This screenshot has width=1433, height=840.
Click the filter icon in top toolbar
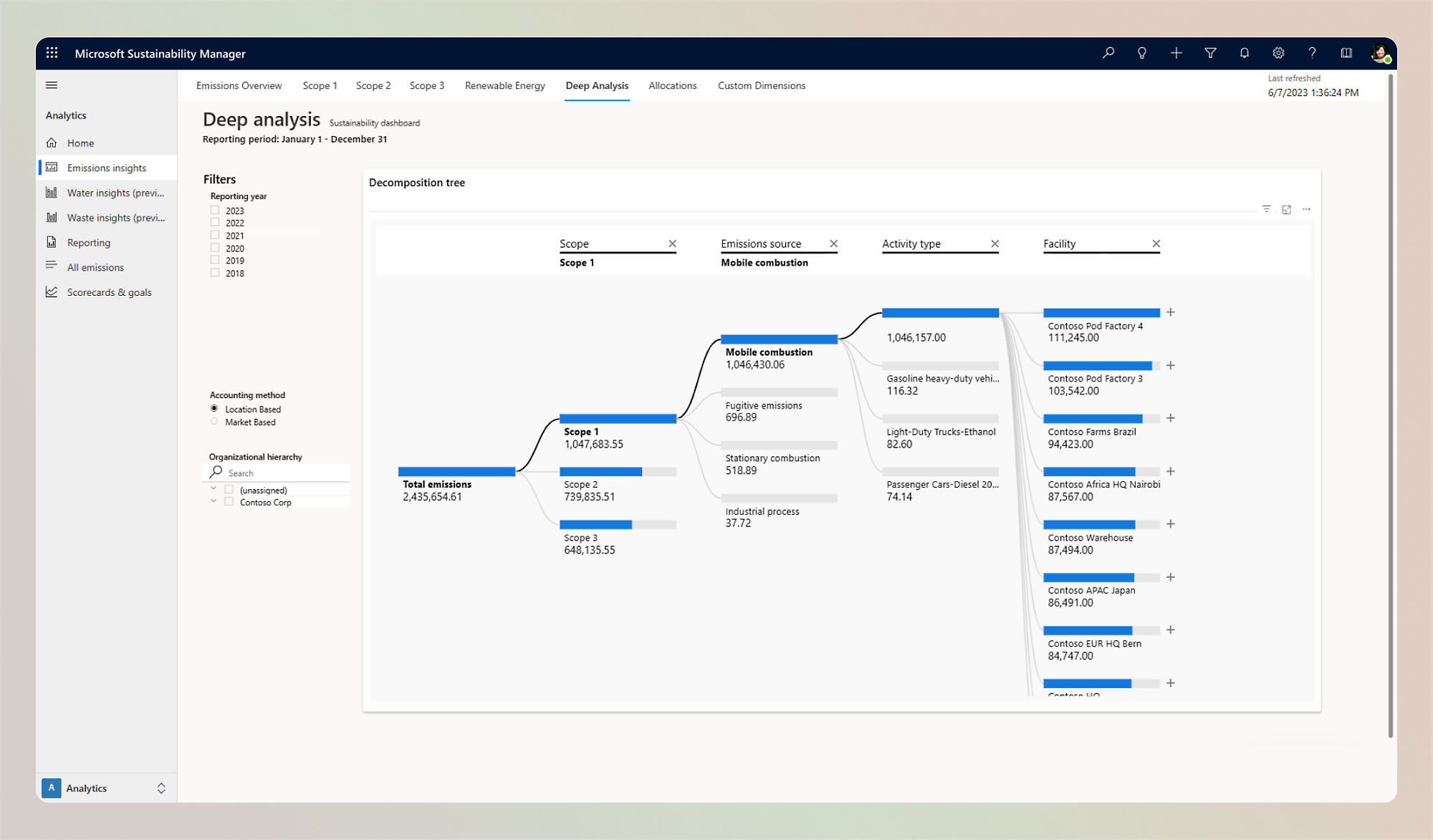point(1211,53)
